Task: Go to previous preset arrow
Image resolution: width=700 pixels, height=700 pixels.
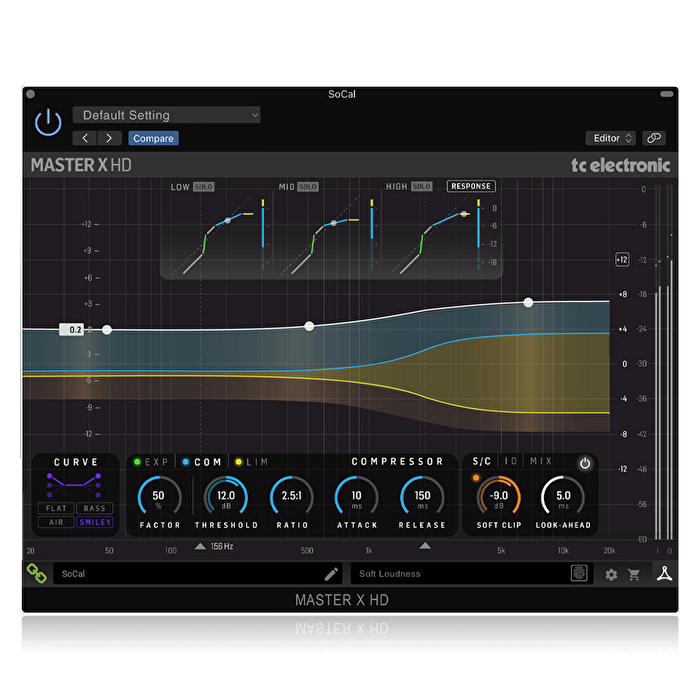Action: click(85, 138)
